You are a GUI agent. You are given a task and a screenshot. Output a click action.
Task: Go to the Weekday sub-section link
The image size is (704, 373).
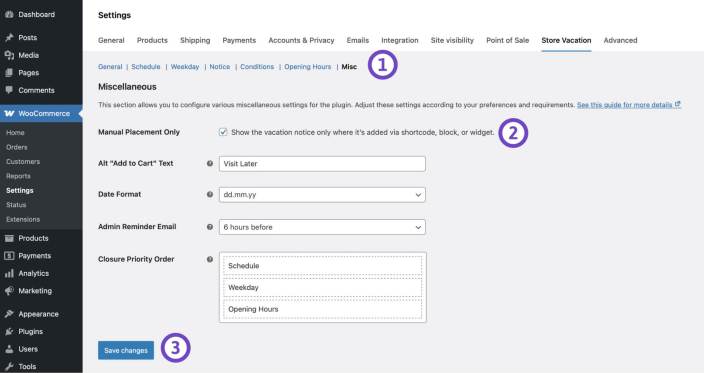click(x=185, y=66)
